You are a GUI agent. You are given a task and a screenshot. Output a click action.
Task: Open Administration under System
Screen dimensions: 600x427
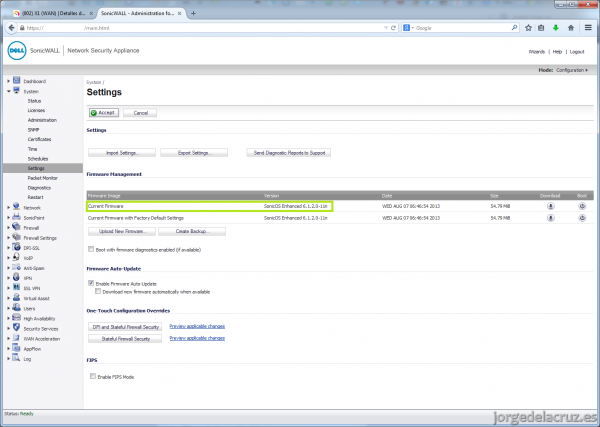point(42,120)
